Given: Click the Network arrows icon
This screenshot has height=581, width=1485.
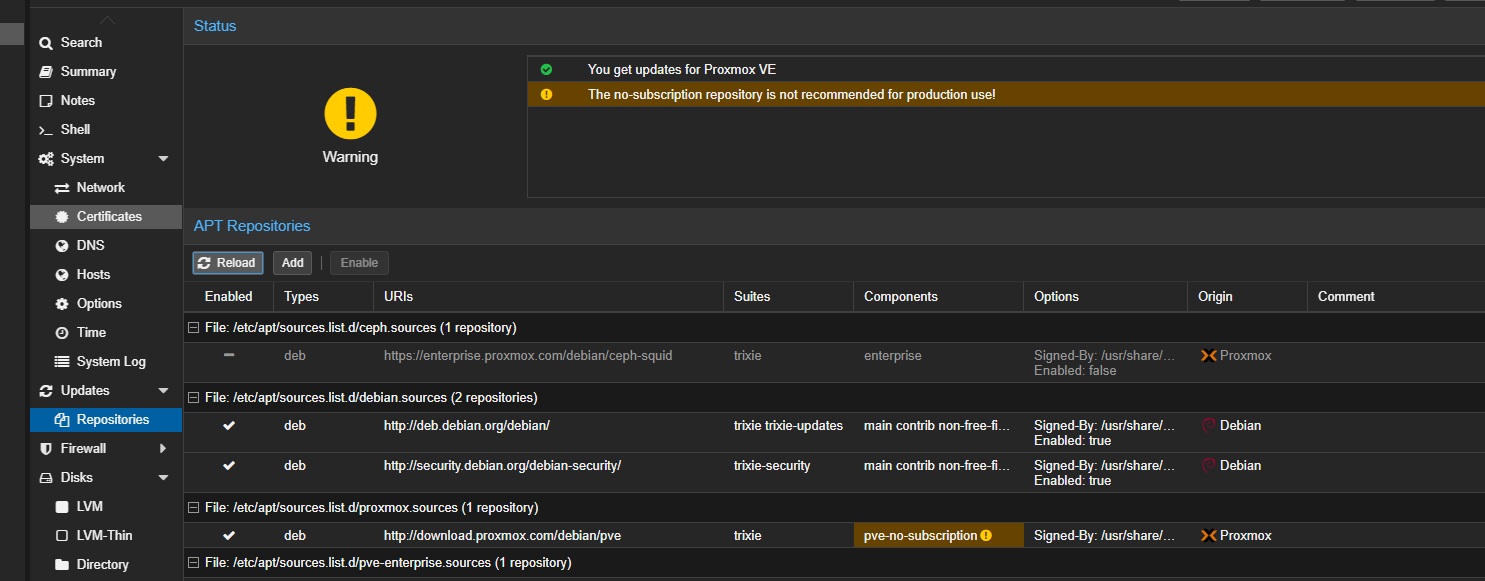Looking at the screenshot, I should click(62, 188).
